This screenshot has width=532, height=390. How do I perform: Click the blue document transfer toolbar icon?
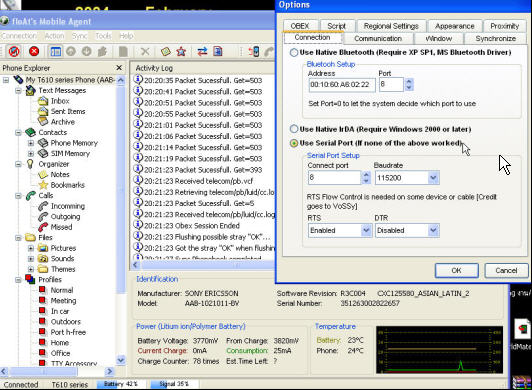click(x=218, y=52)
